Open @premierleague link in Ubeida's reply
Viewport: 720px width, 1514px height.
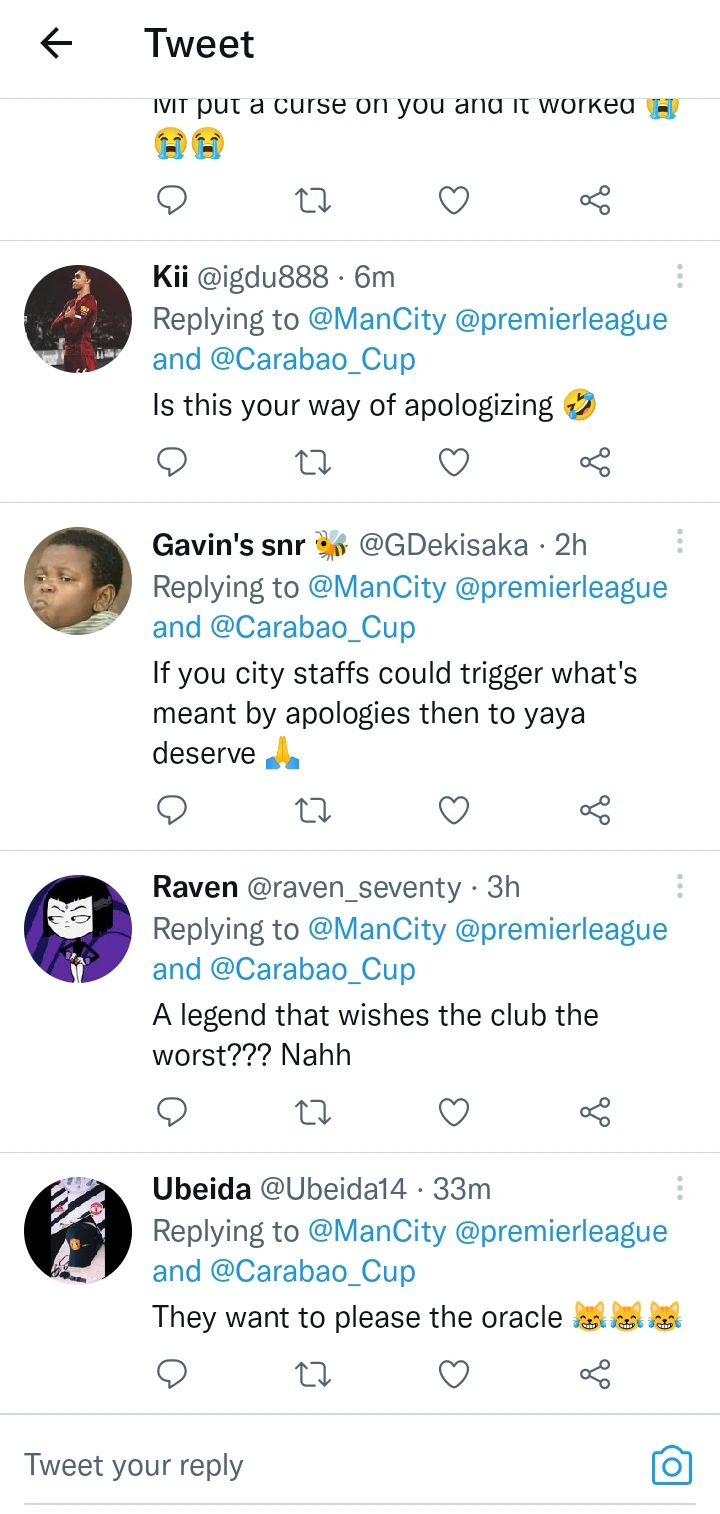[561, 1231]
